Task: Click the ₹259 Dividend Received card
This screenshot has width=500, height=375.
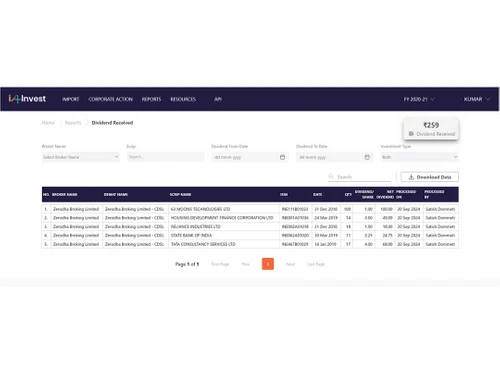Action: pos(431,129)
